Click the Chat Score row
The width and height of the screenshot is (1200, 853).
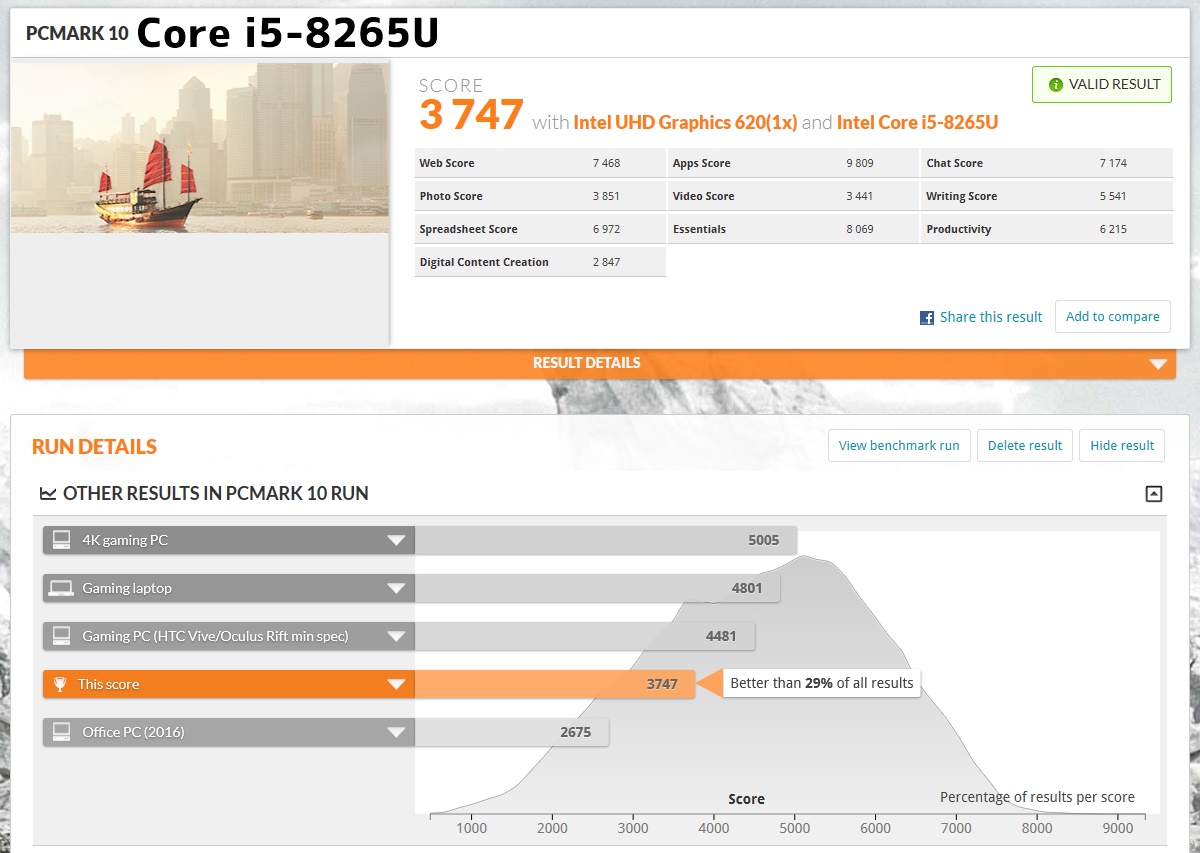[1047, 163]
